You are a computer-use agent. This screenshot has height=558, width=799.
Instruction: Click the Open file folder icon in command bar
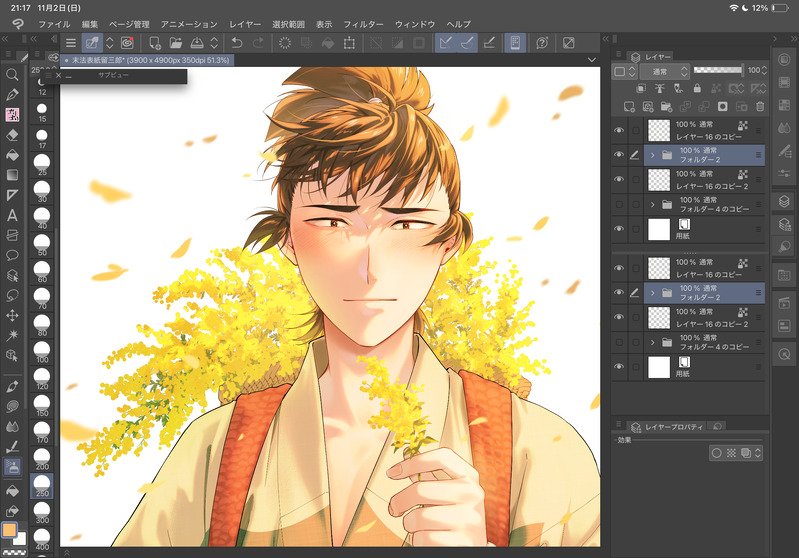point(175,43)
